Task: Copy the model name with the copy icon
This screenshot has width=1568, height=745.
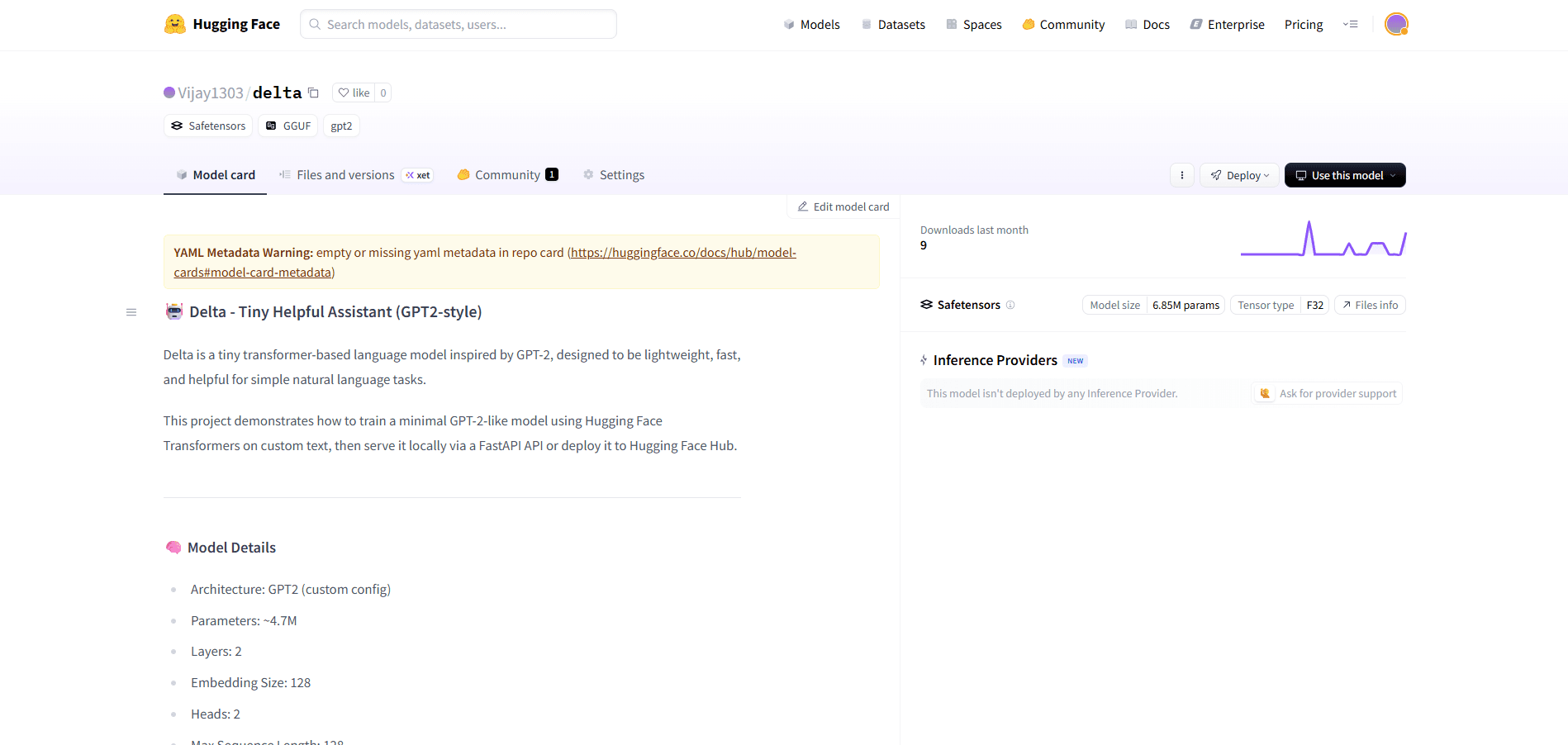Action: [x=313, y=93]
